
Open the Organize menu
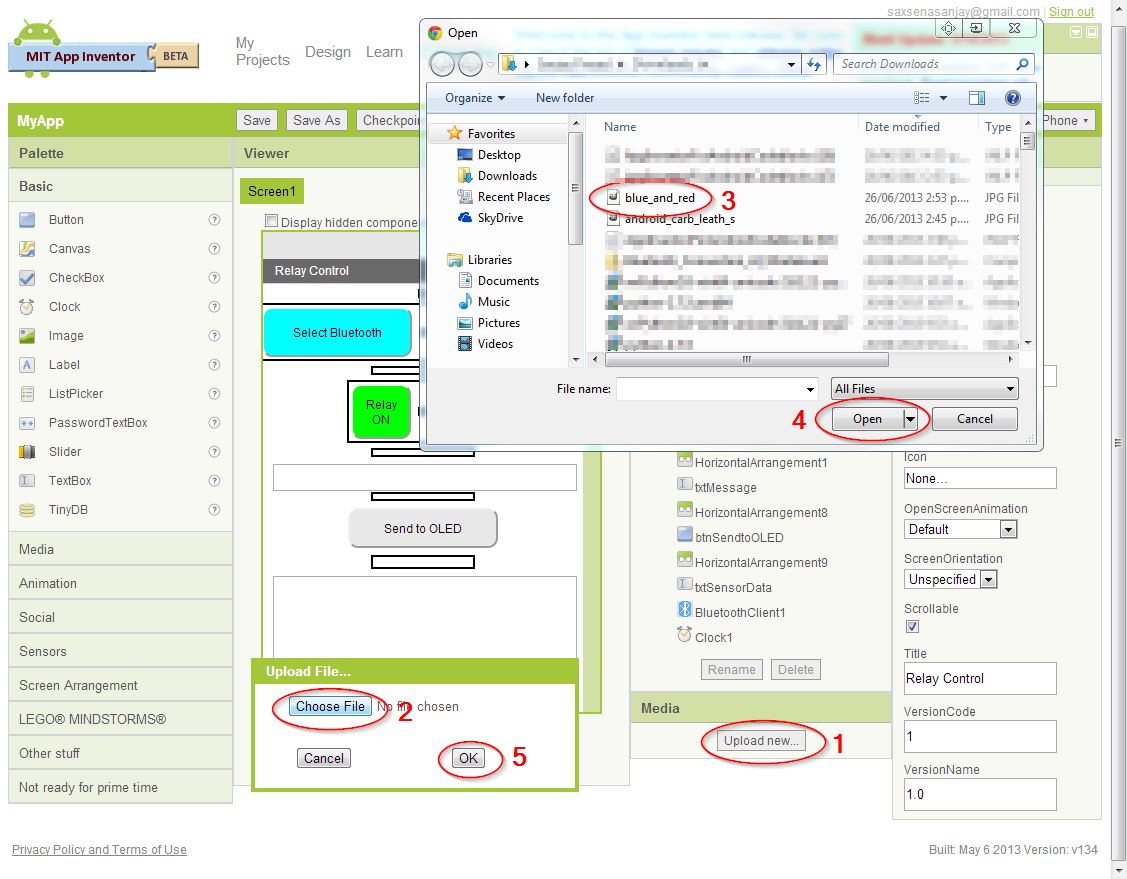(475, 98)
